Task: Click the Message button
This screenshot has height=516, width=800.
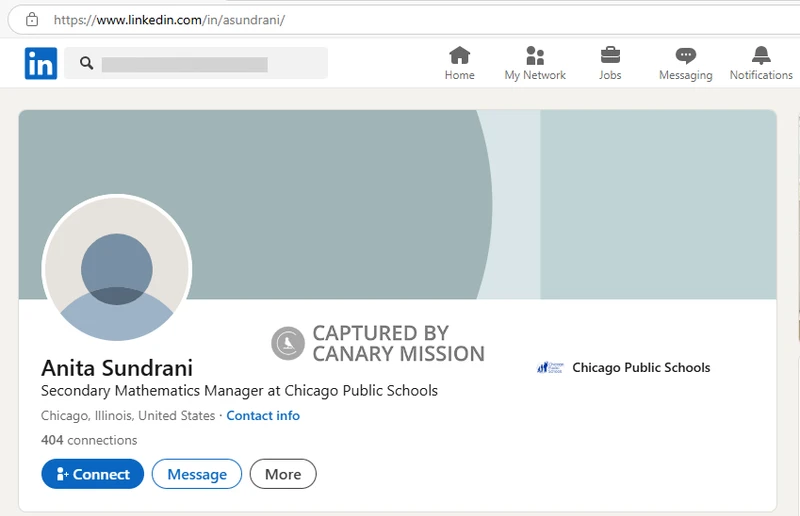Action: pyautogui.click(x=197, y=474)
